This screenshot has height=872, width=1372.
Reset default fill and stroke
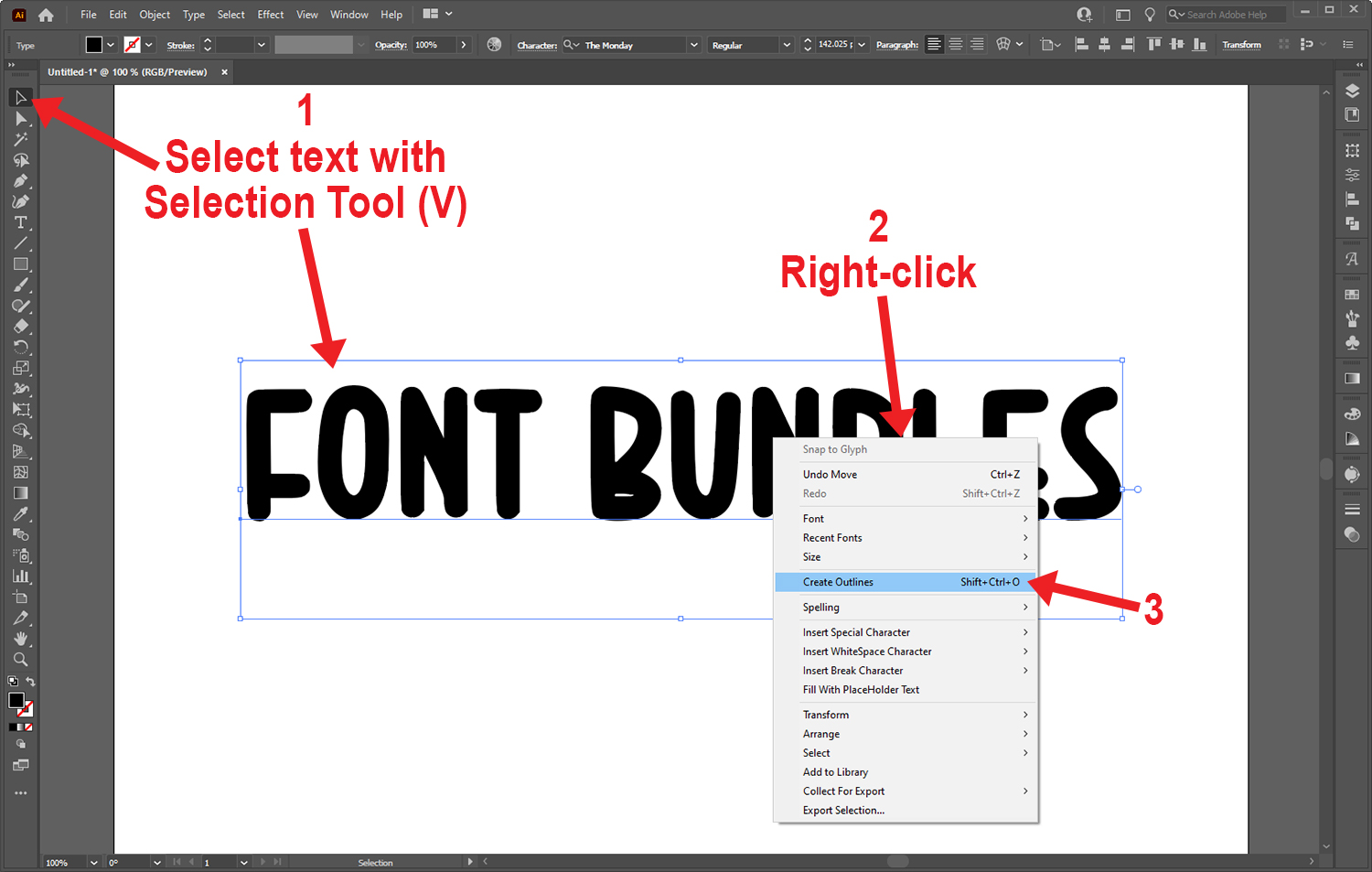13,682
